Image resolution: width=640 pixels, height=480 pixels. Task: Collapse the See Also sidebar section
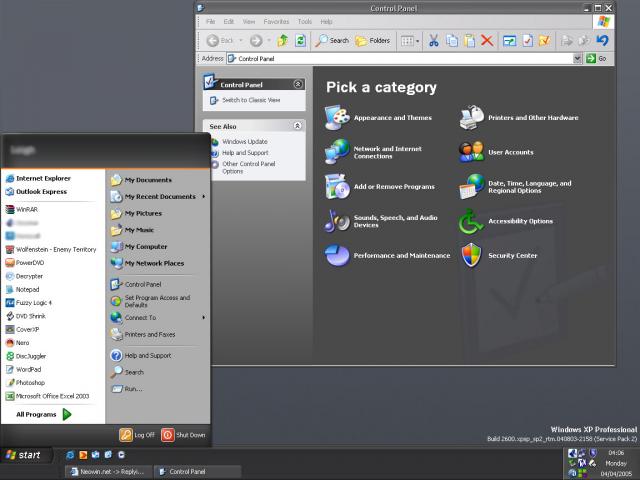coord(298,126)
